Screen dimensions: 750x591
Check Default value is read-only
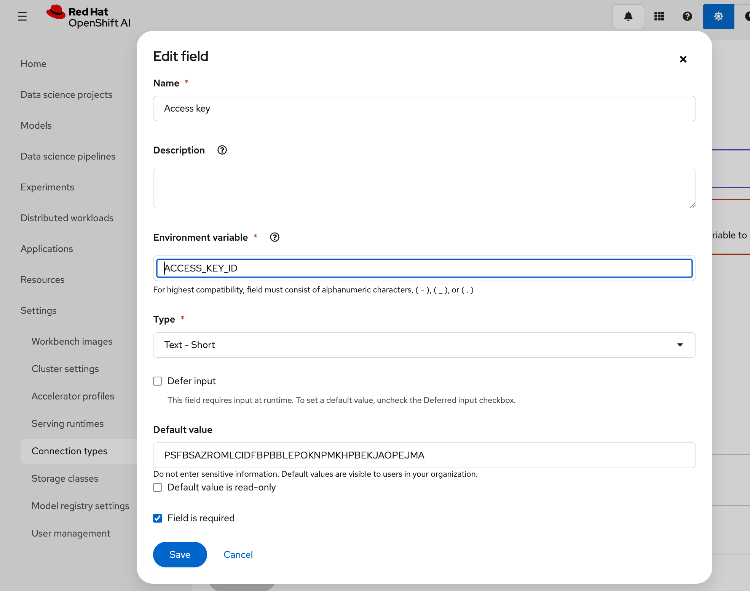pos(158,487)
